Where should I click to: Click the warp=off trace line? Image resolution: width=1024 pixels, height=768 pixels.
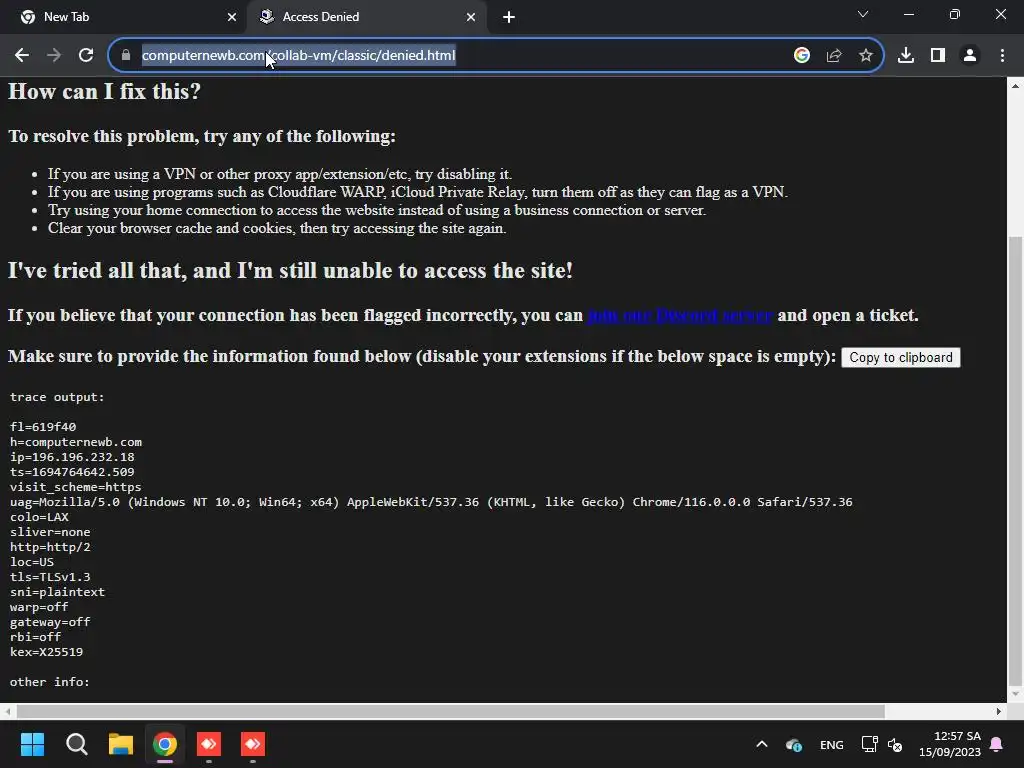click(39, 607)
